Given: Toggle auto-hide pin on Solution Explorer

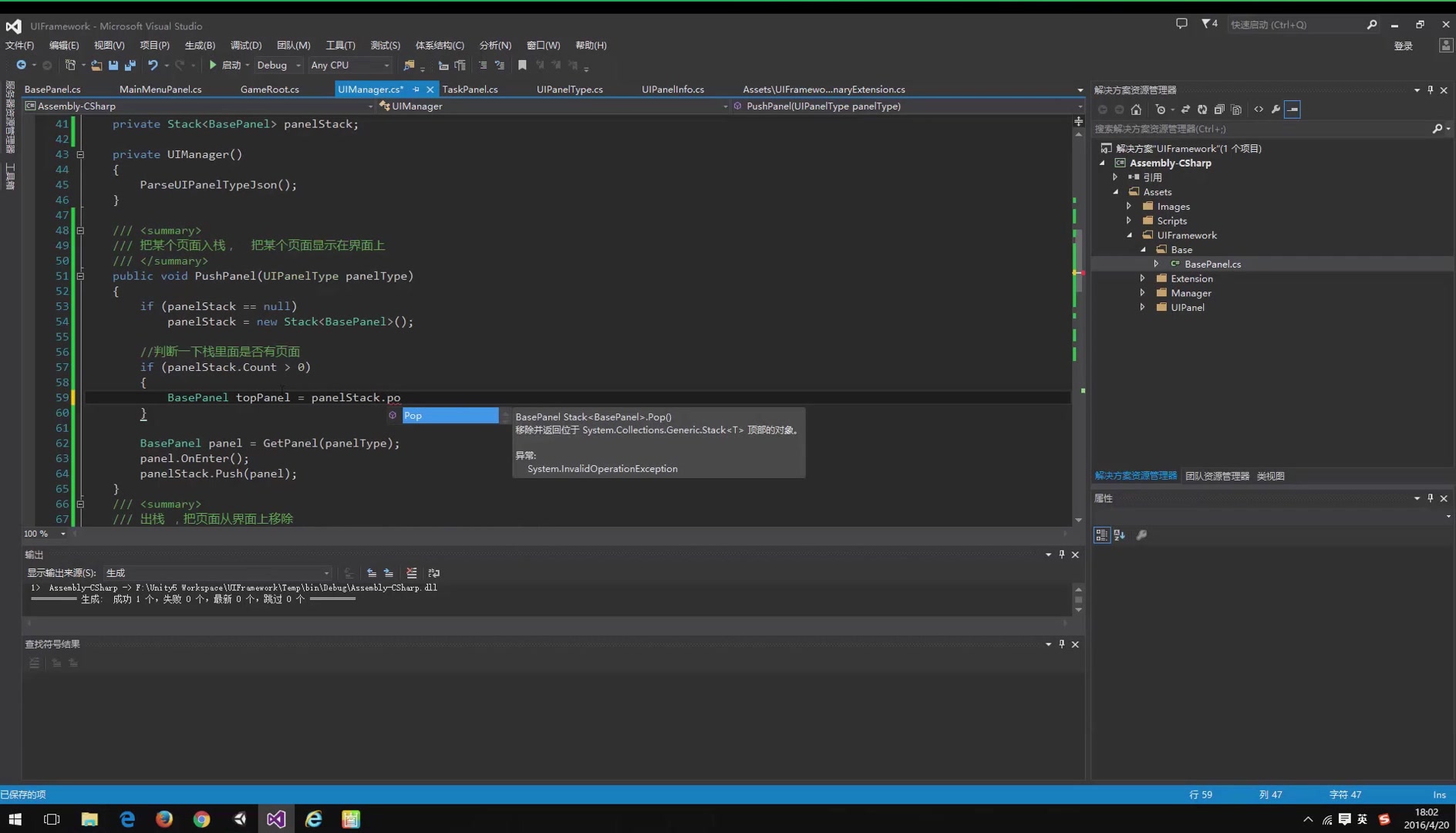Looking at the screenshot, I should coord(1431,89).
